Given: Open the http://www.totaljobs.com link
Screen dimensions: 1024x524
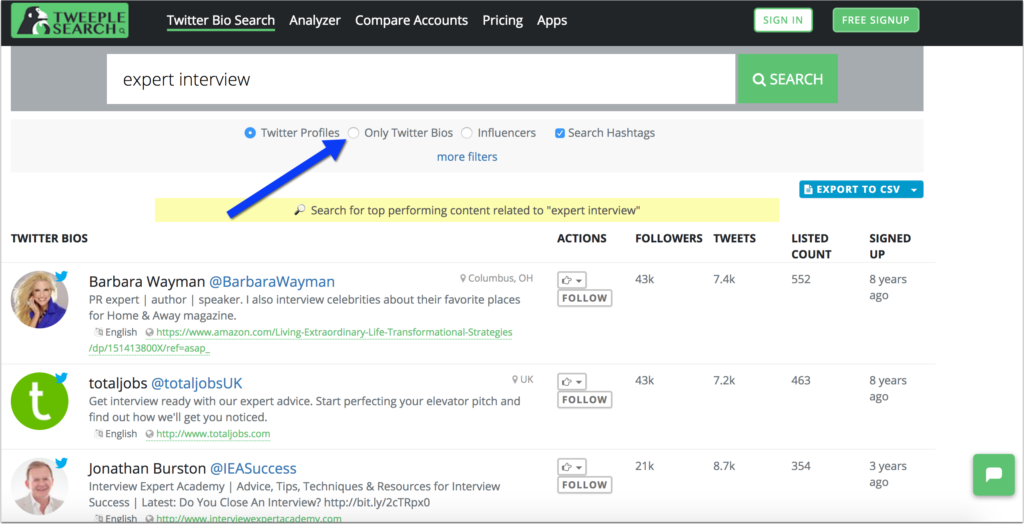Looking at the screenshot, I should [213, 434].
